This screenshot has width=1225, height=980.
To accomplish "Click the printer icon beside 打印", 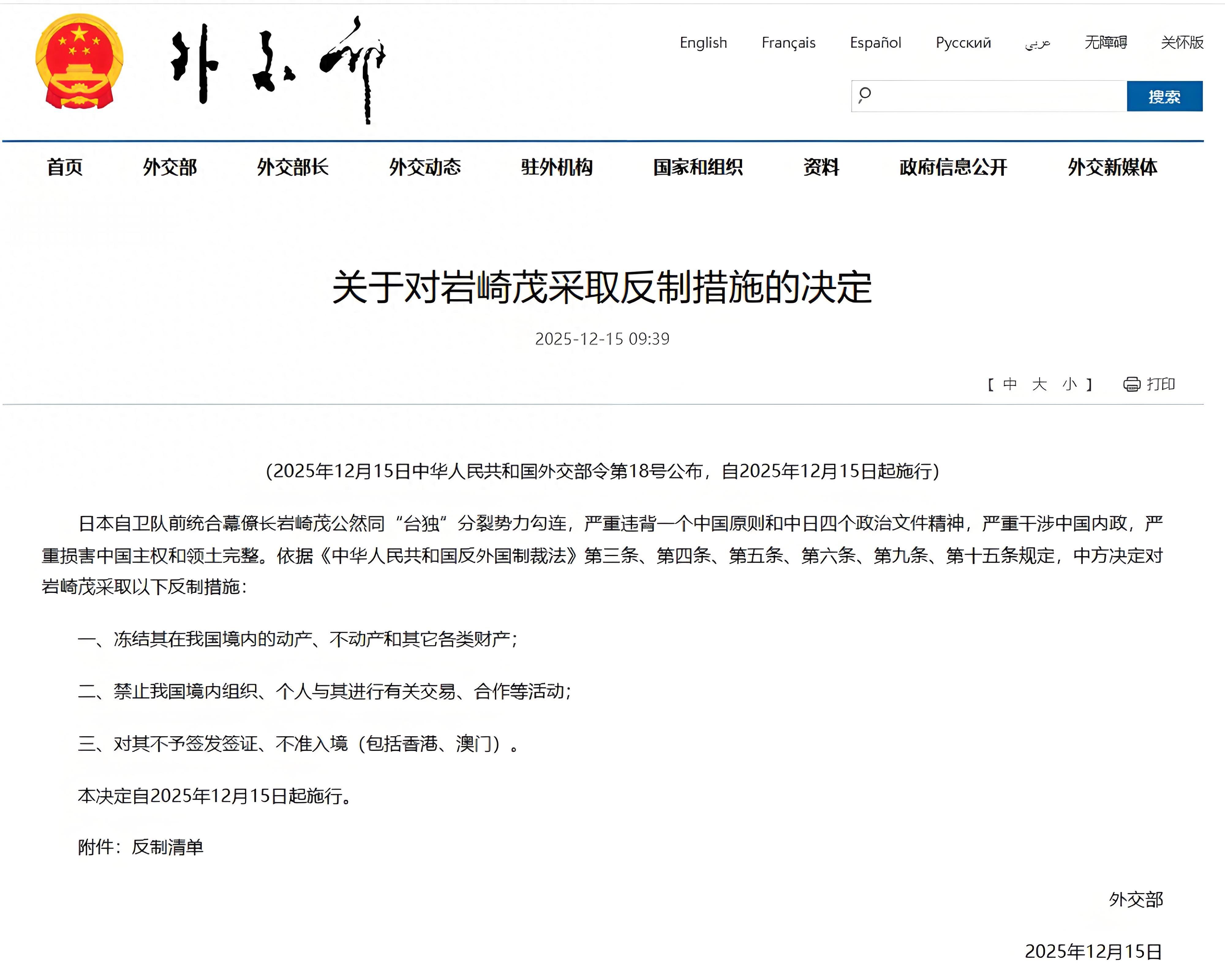I will 1131,385.
